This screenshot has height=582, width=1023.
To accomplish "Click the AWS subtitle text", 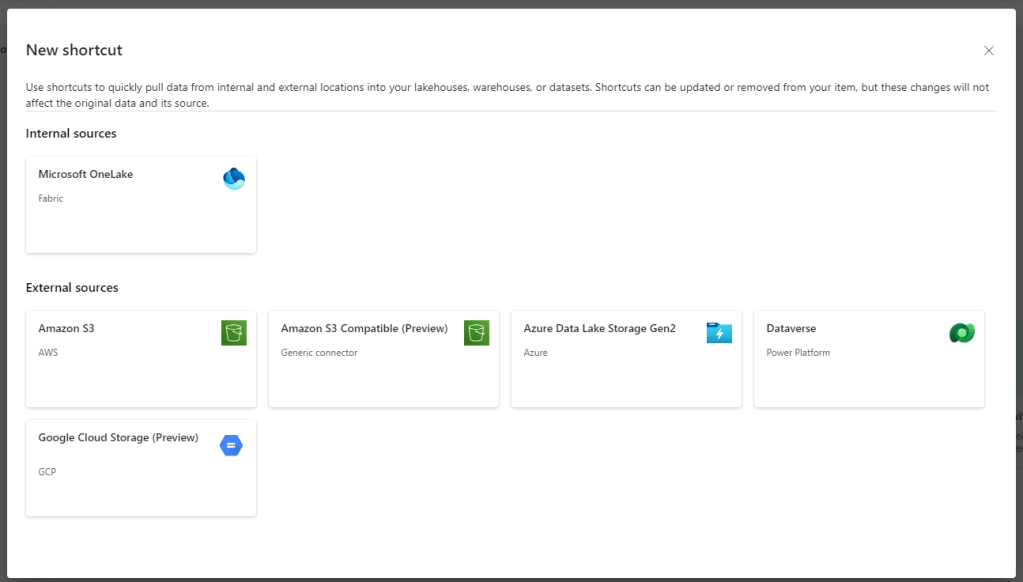I will (48, 353).
